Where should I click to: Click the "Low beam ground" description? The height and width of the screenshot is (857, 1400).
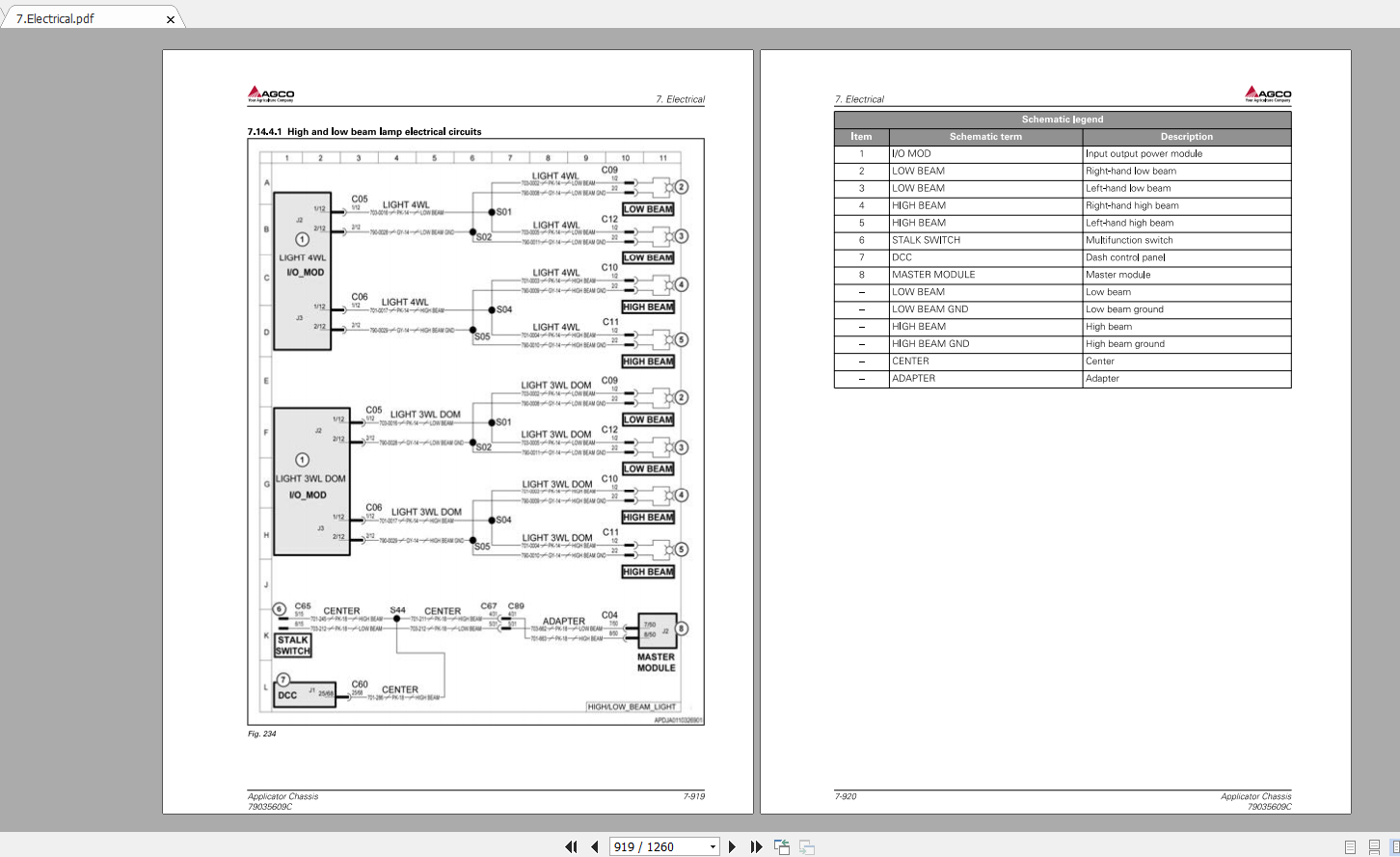click(1125, 309)
